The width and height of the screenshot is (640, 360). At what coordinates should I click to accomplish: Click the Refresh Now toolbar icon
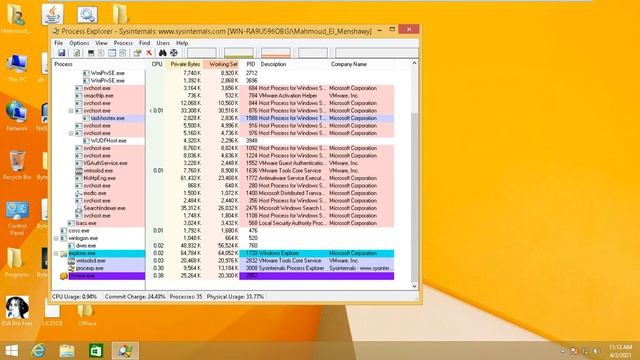coord(76,53)
